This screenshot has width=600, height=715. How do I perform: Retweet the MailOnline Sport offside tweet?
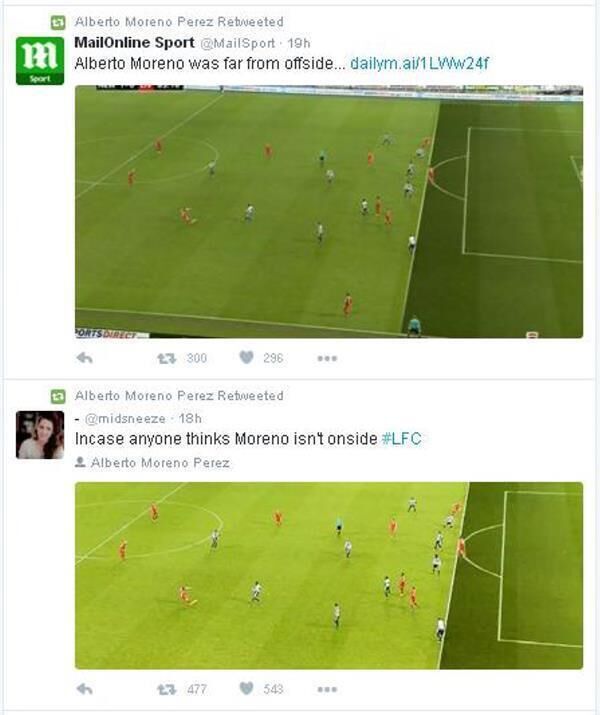tap(167, 358)
